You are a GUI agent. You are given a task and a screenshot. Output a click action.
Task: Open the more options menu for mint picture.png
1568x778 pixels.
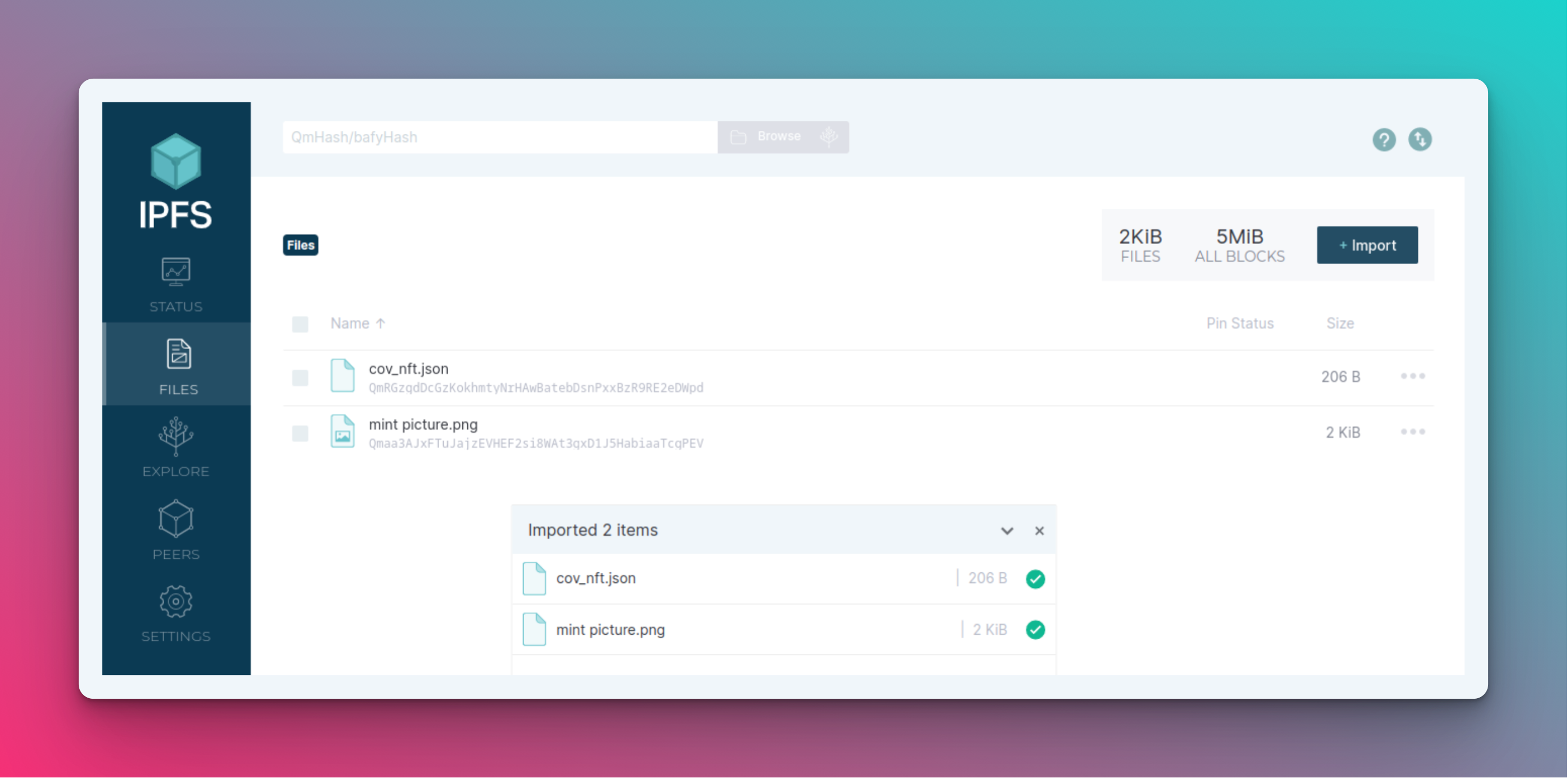[x=1412, y=431]
